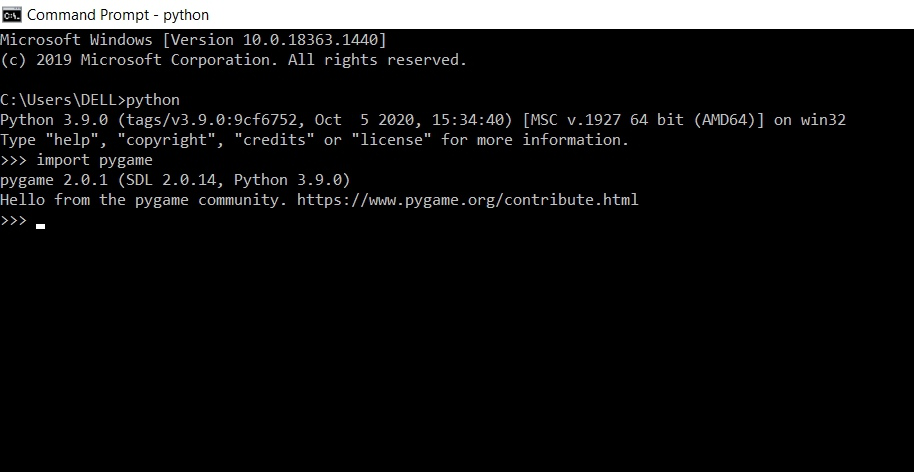
Task: Click the "import pygame" command text
Action: click(x=94, y=160)
